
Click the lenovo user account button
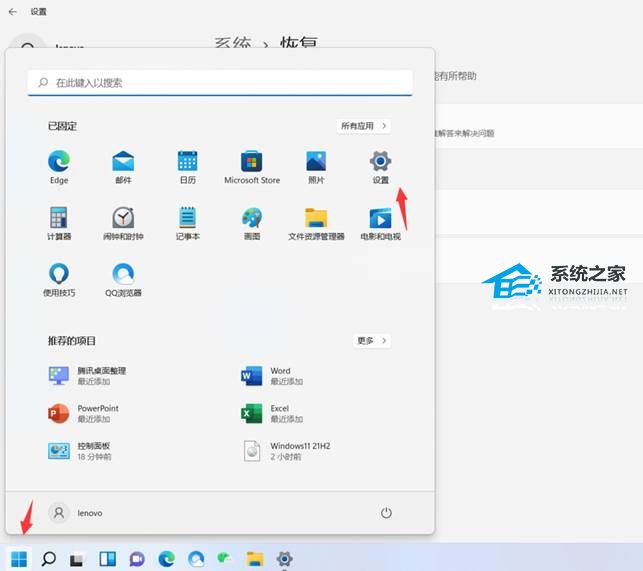(77, 513)
